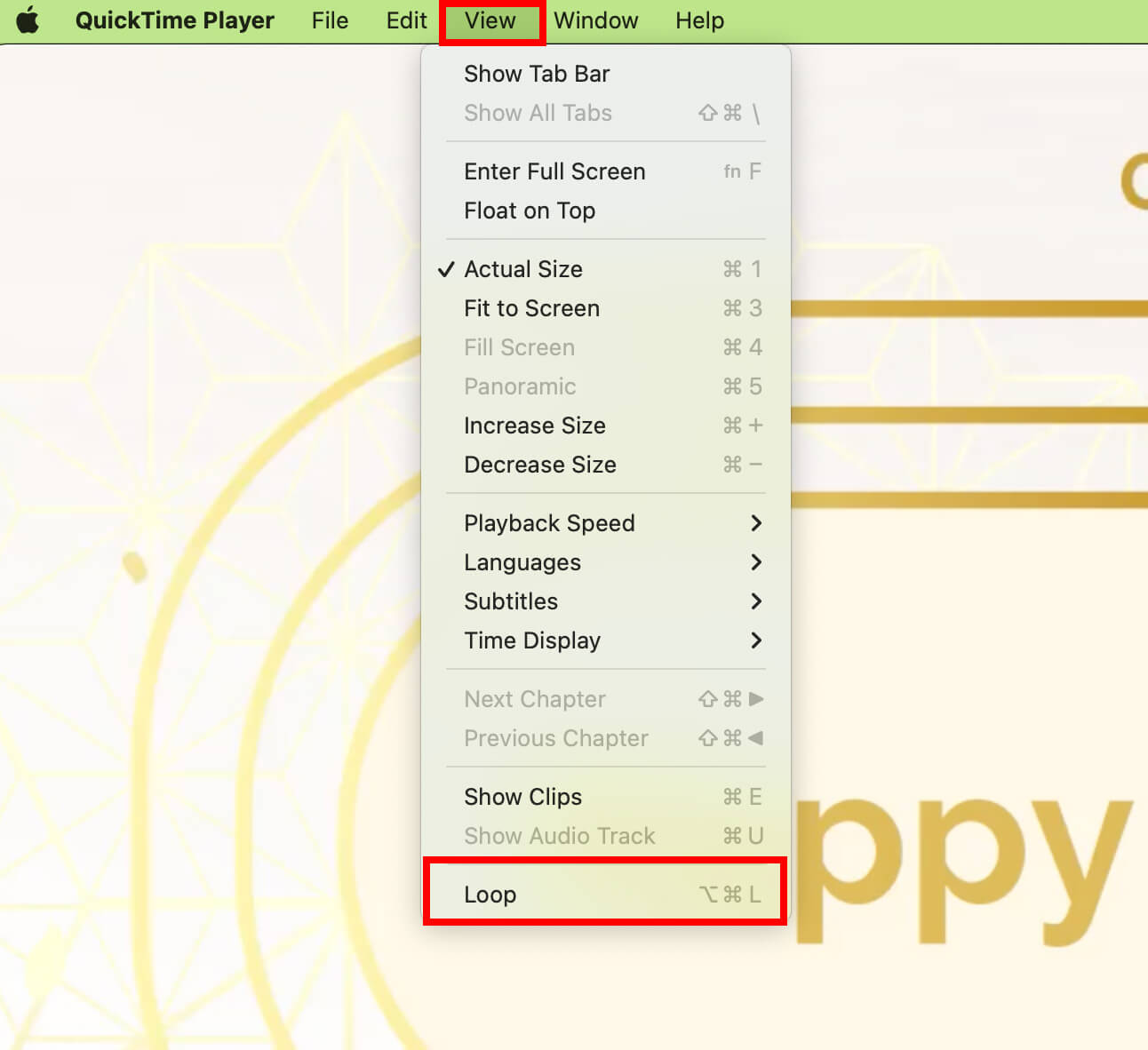This screenshot has height=1050, width=1148.
Task: Choose Show Clips
Action: pyautogui.click(x=606, y=797)
